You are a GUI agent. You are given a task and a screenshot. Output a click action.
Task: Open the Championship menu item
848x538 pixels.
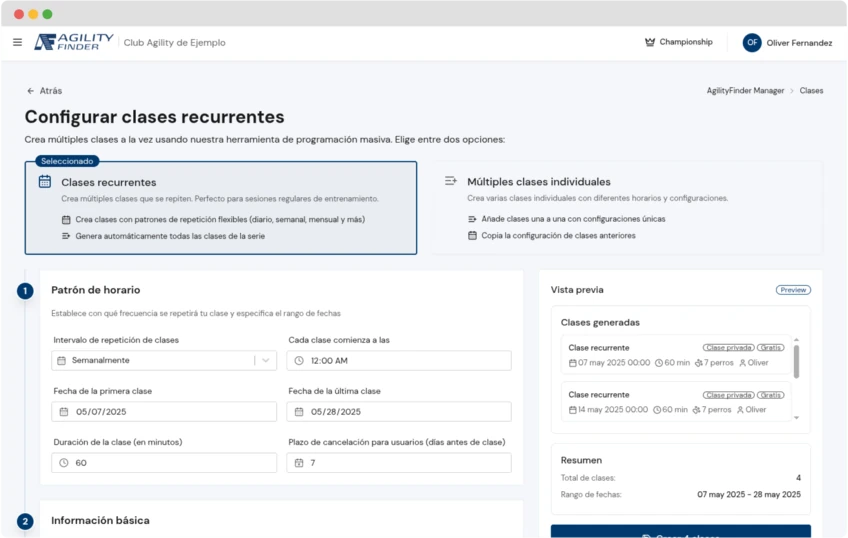[x=686, y=42]
